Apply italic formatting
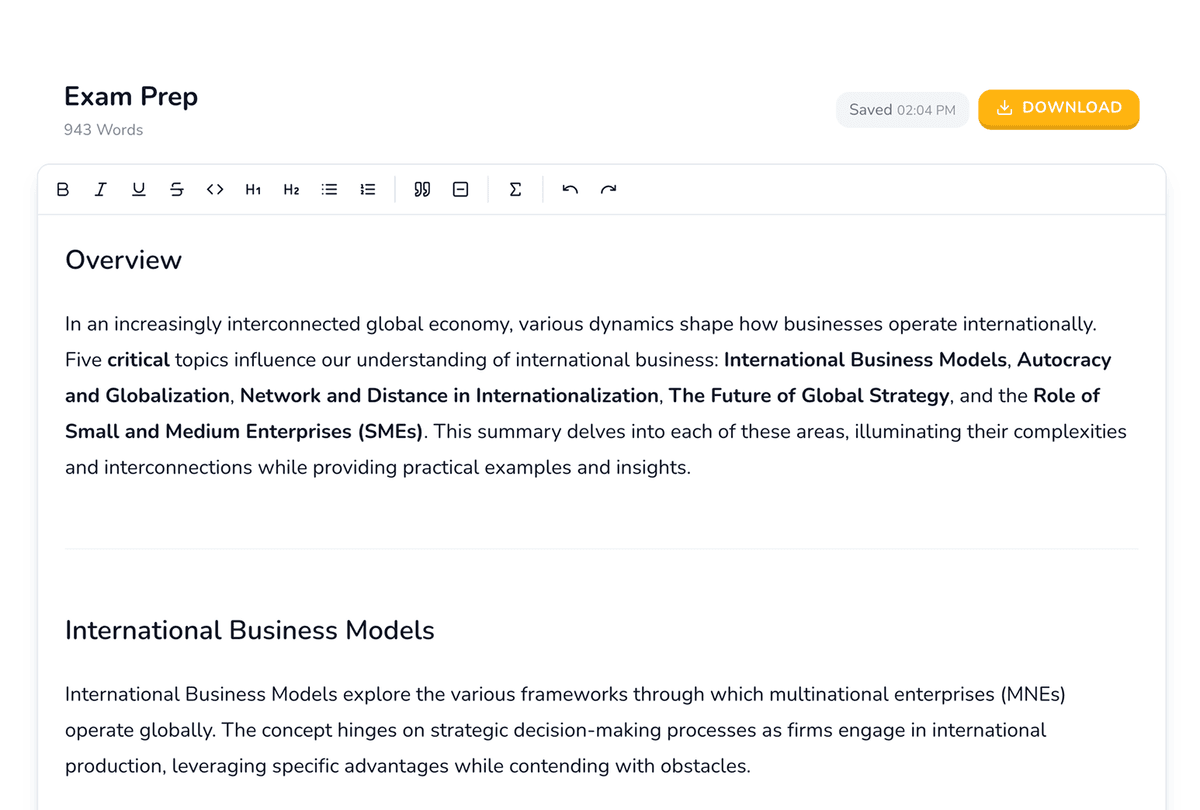This screenshot has width=1200, height=810. click(x=101, y=189)
